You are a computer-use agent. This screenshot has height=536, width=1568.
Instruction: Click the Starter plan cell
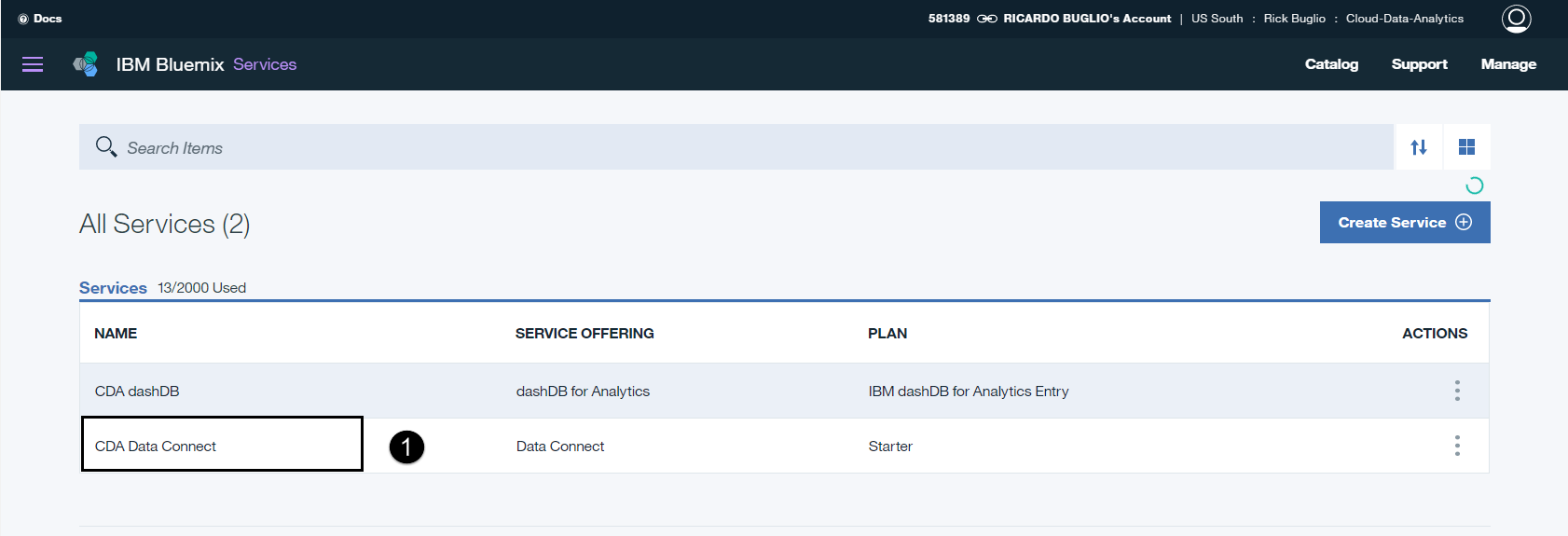pos(890,447)
